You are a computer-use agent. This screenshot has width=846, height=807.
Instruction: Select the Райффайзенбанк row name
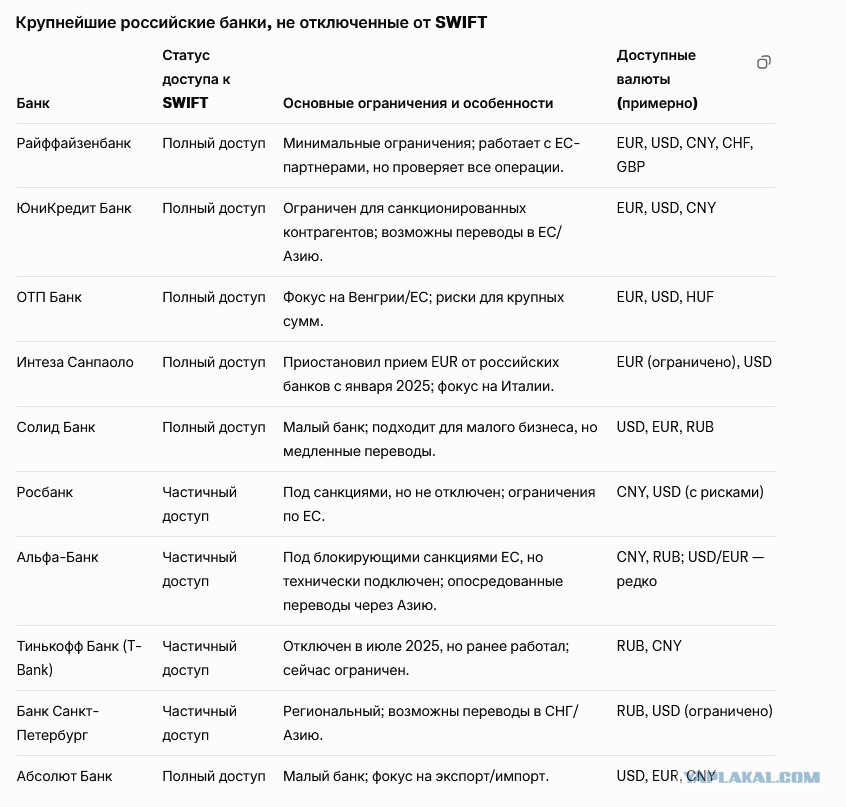74,143
